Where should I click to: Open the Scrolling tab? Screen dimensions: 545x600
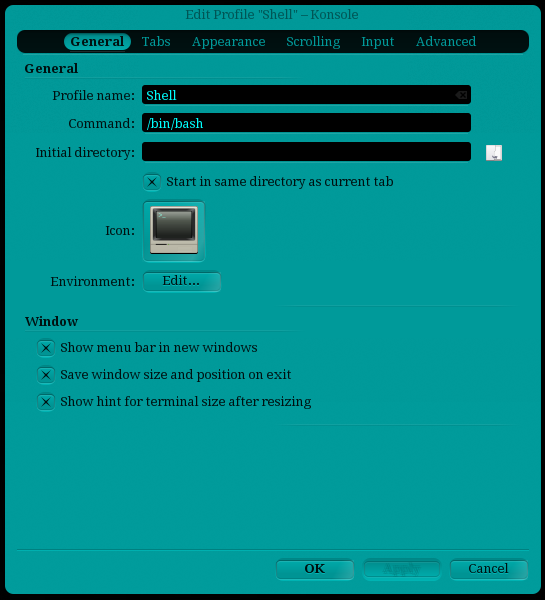click(313, 41)
